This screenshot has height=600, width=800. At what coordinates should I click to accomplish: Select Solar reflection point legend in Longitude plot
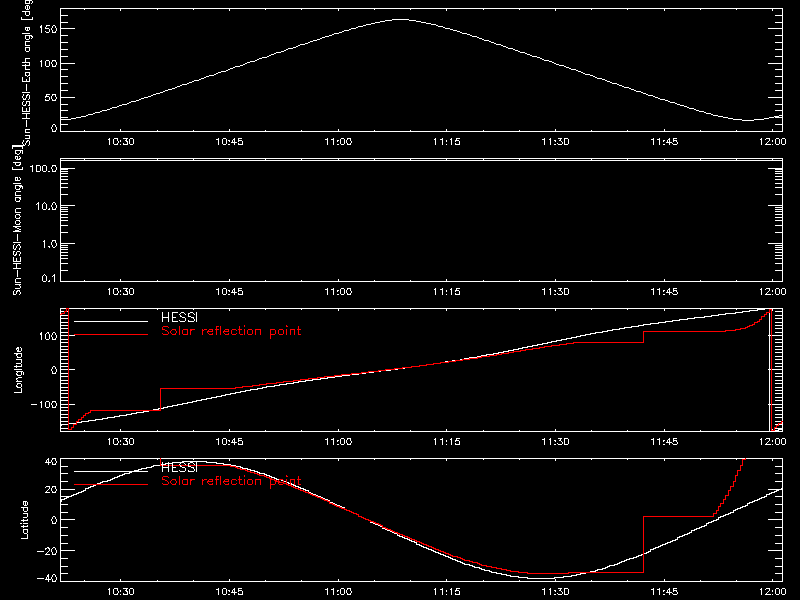tap(231, 331)
